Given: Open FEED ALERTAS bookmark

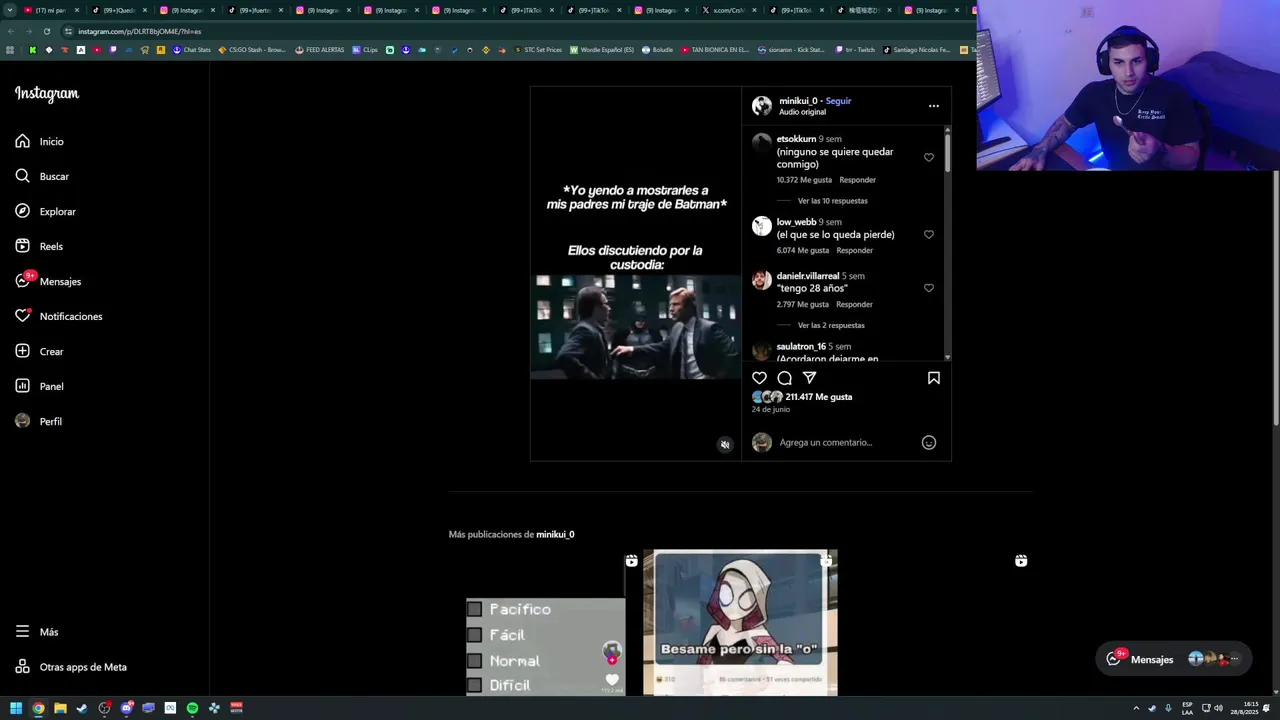Looking at the screenshot, I should 319,50.
